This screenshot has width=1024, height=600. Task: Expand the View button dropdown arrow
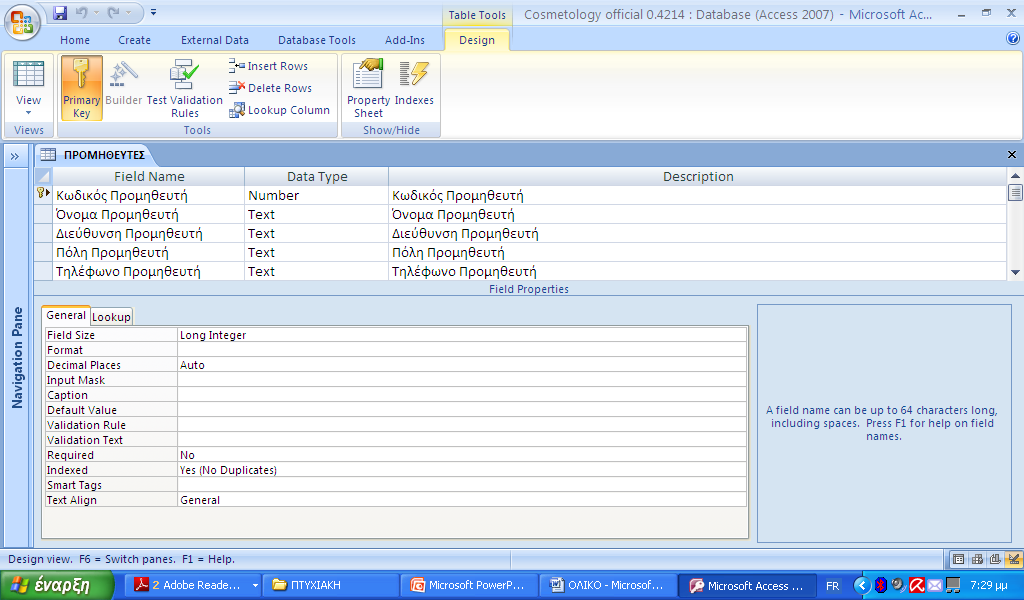pos(28,113)
